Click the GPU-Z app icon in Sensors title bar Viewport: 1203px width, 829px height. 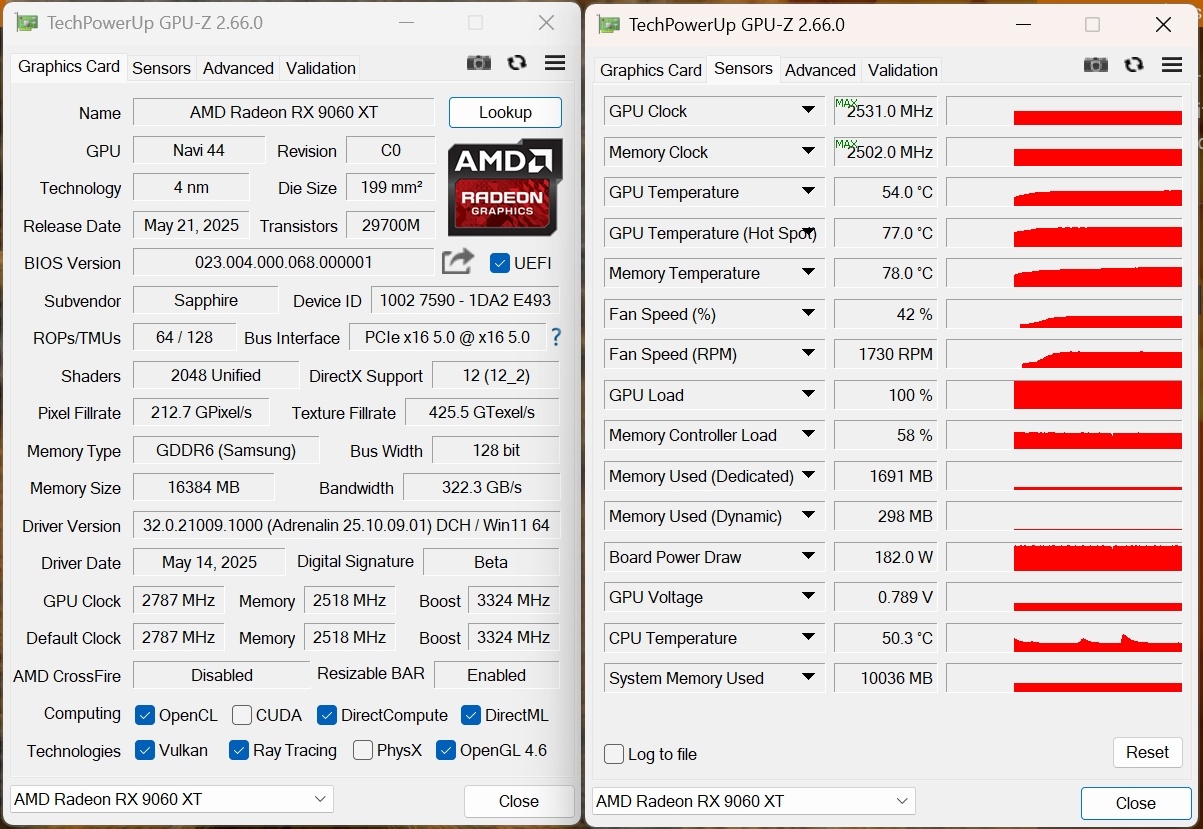click(x=609, y=25)
